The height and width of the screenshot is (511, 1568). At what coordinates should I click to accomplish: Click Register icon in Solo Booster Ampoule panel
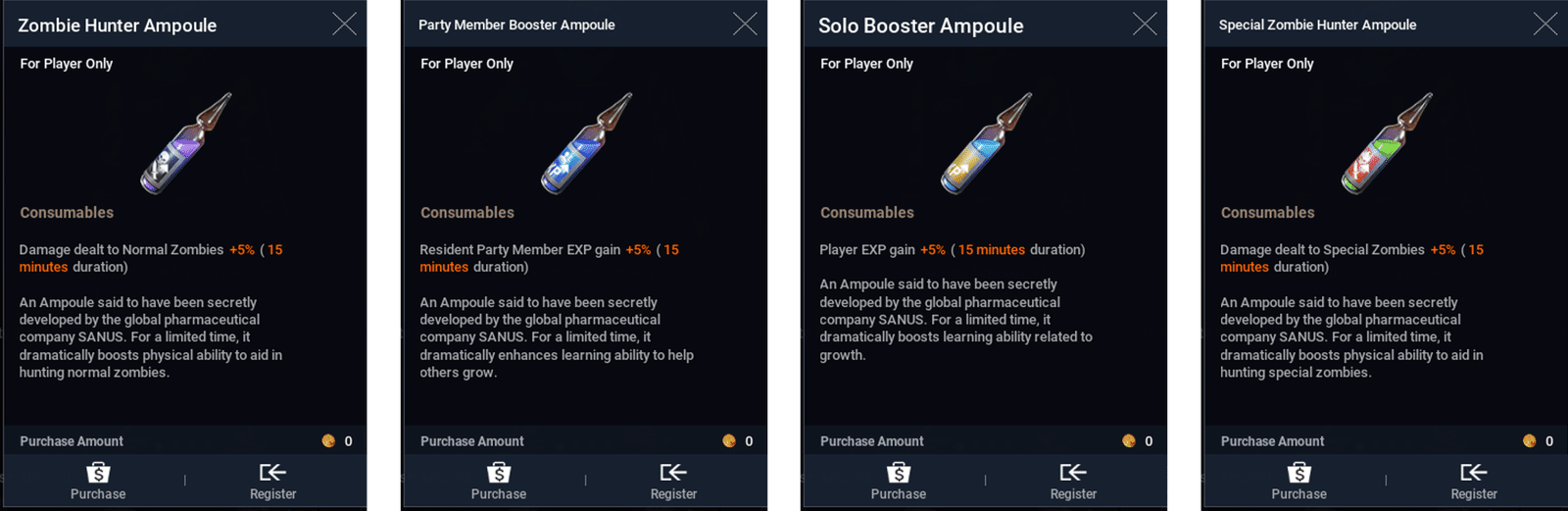click(1073, 473)
